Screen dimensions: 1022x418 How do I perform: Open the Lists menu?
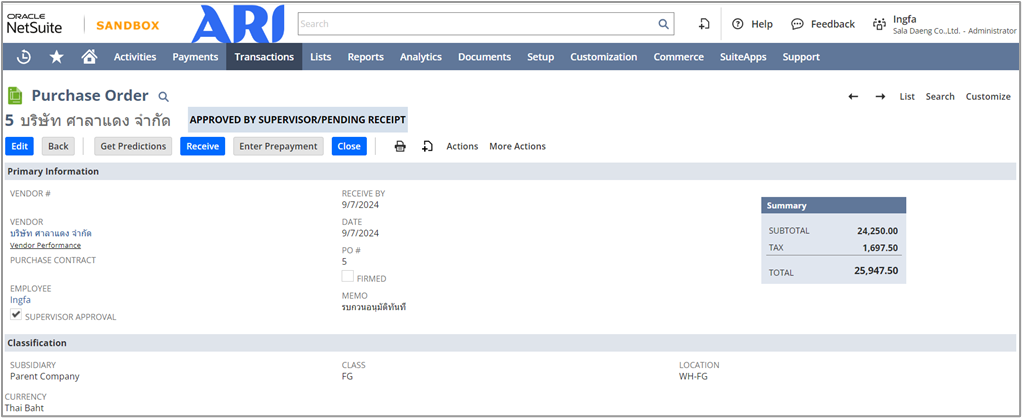coord(321,57)
